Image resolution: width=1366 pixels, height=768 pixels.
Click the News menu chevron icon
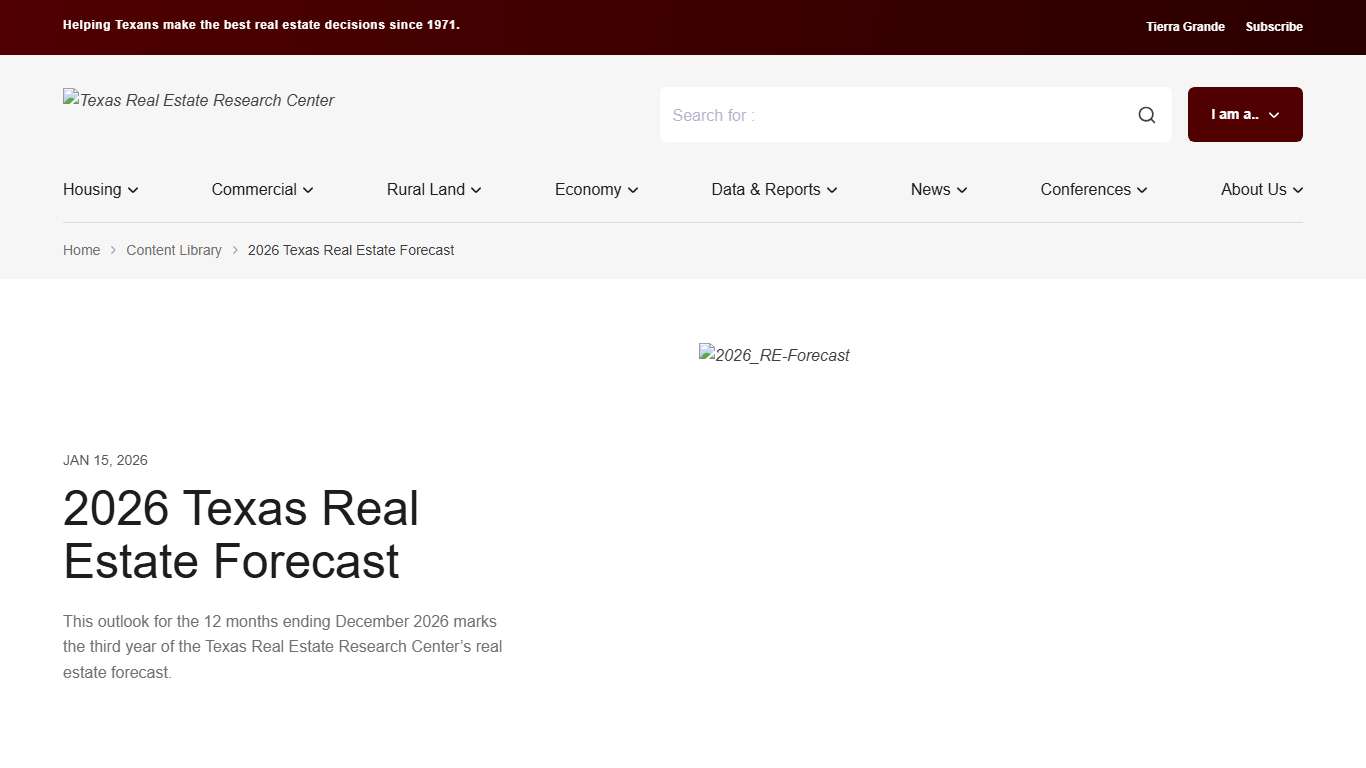961,190
